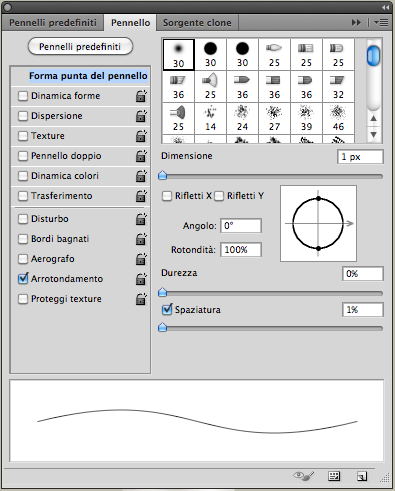Enable Dinamica forme checkbox
Screen dimensions: 395x491
tap(23, 96)
